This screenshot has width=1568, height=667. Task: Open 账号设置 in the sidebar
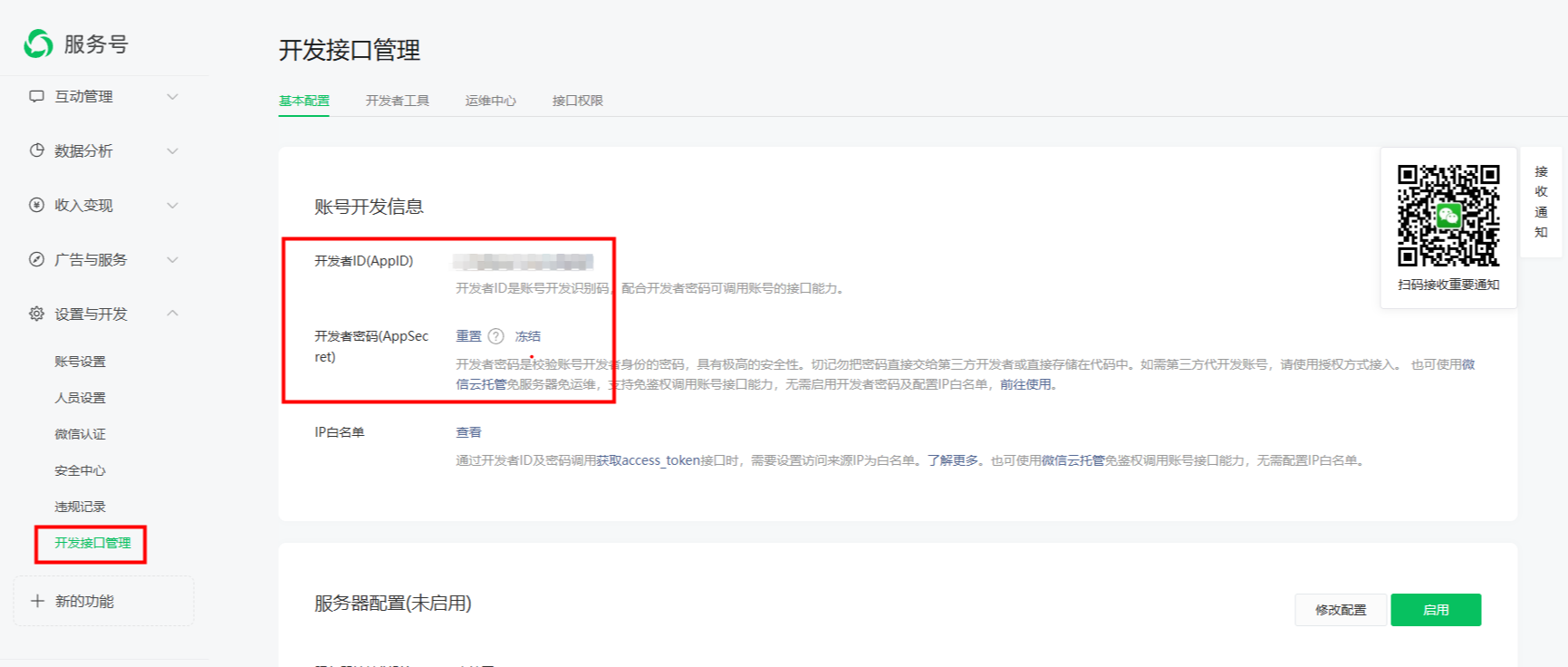pyautogui.click(x=80, y=362)
